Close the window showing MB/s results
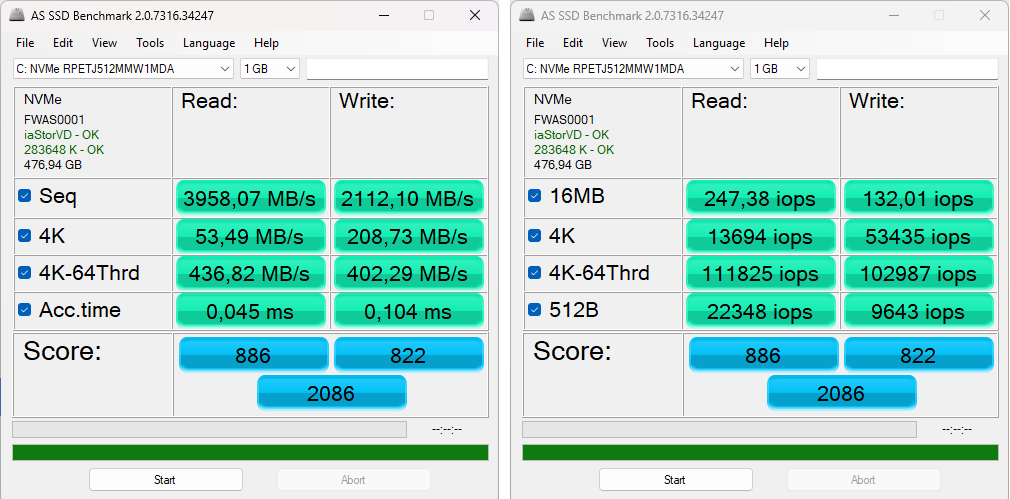The image size is (1010, 499). click(474, 16)
